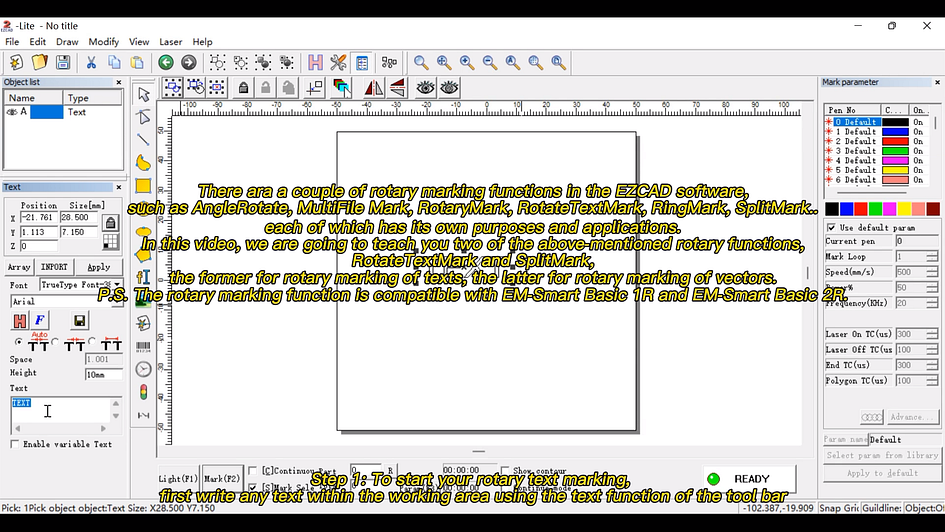Image resolution: width=945 pixels, height=532 pixels.
Task: Pick the yellow color in pen palette
Action: (x=904, y=209)
